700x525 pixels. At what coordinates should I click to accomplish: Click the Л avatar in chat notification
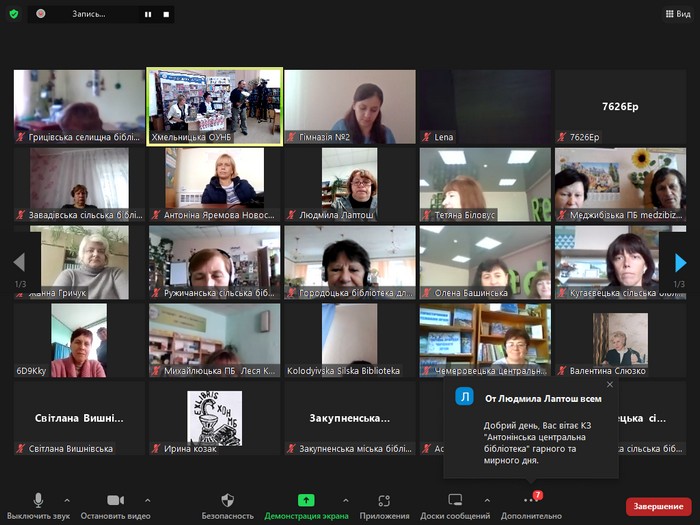point(464,396)
